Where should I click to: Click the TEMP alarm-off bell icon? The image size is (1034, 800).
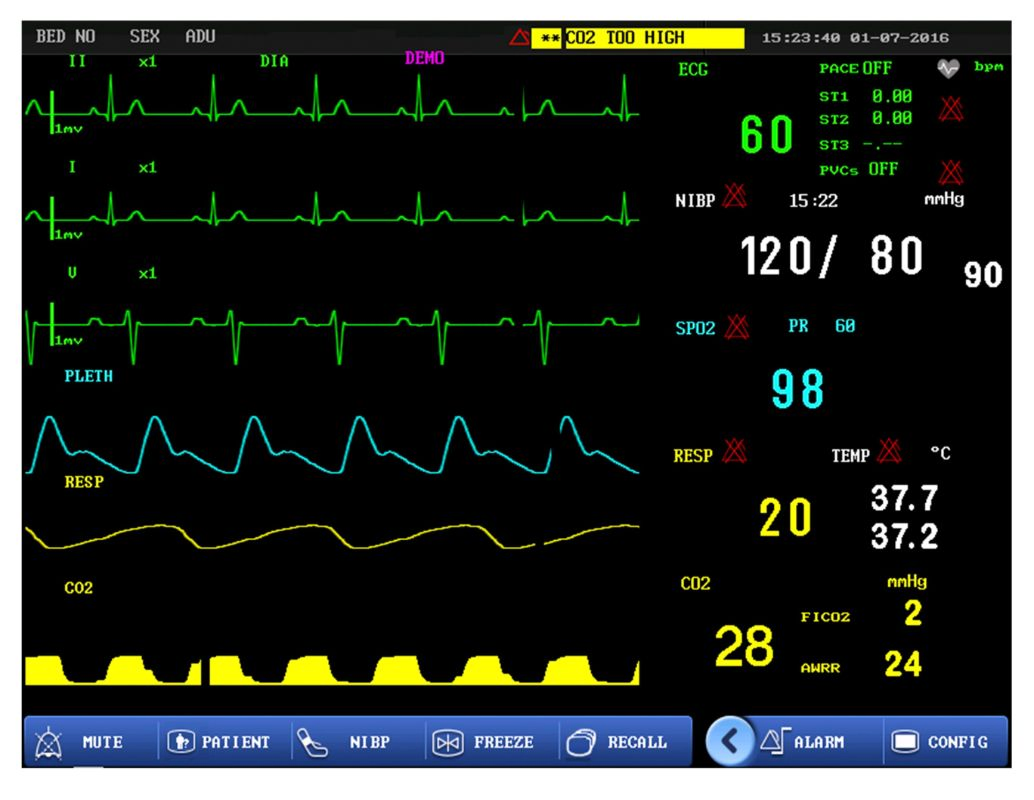click(890, 451)
